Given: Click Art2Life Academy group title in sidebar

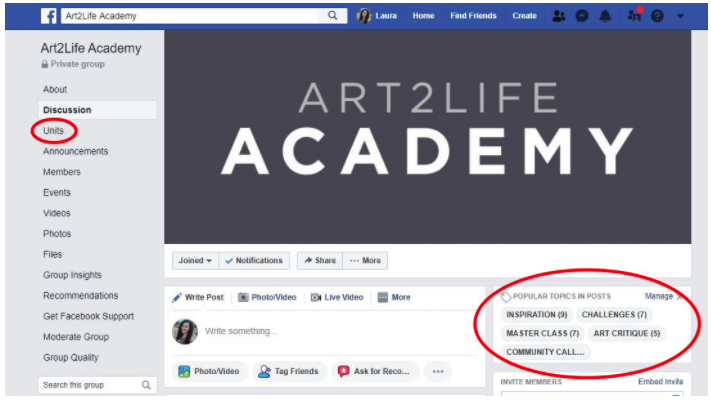Looking at the screenshot, I should pos(91,49).
